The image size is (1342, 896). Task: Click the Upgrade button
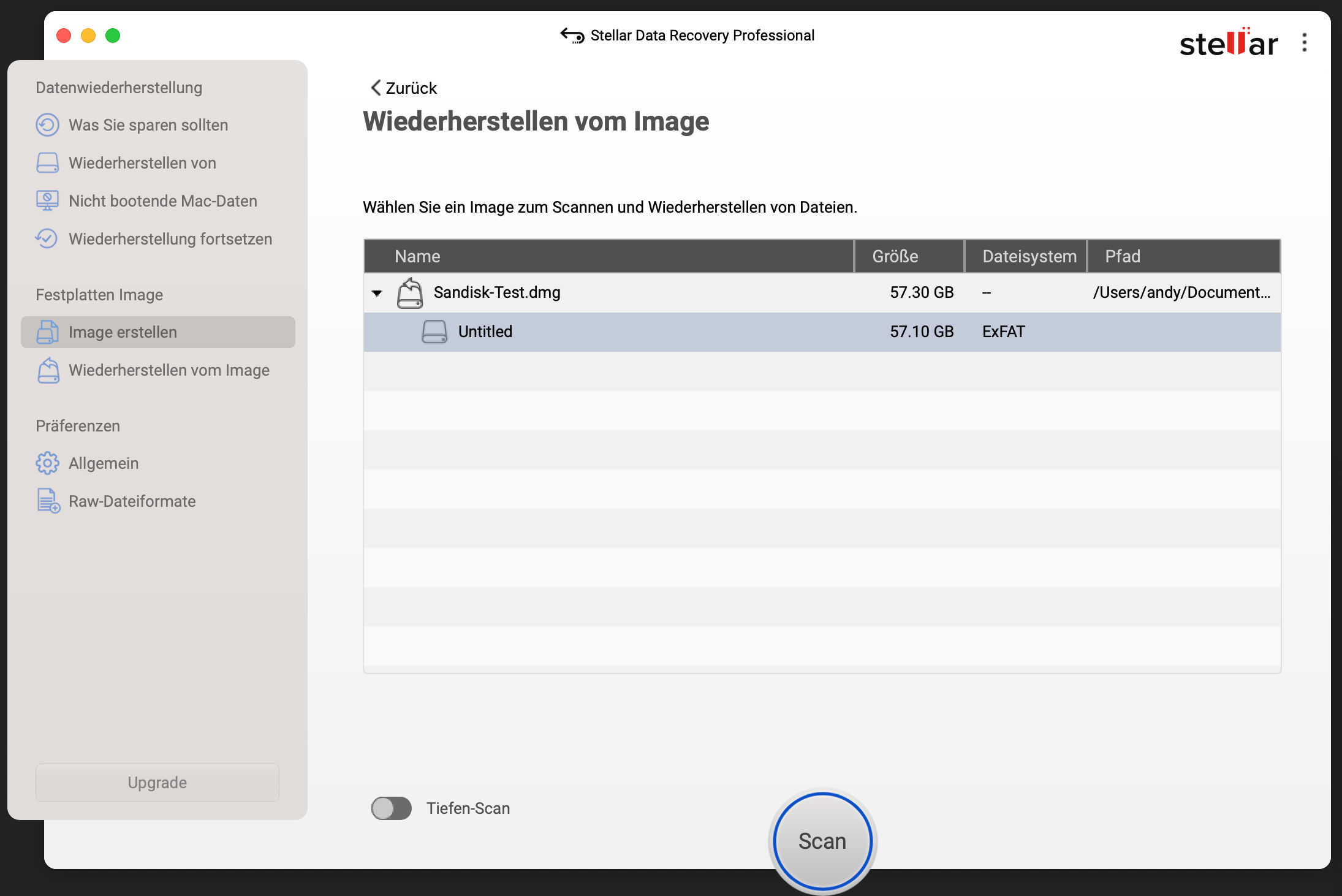pyautogui.click(x=157, y=783)
